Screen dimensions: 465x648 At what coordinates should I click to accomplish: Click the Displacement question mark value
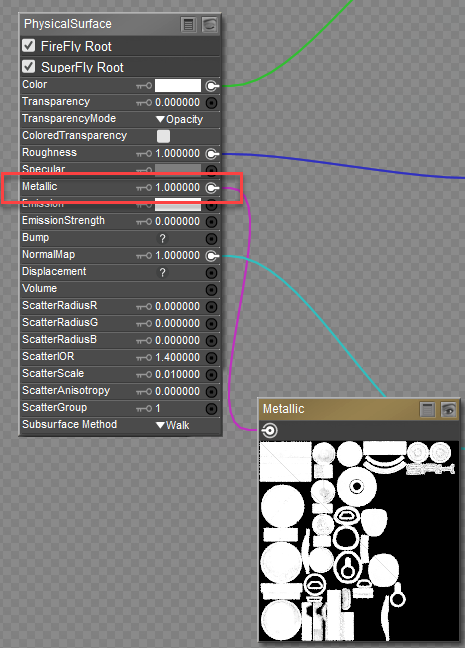click(x=162, y=273)
